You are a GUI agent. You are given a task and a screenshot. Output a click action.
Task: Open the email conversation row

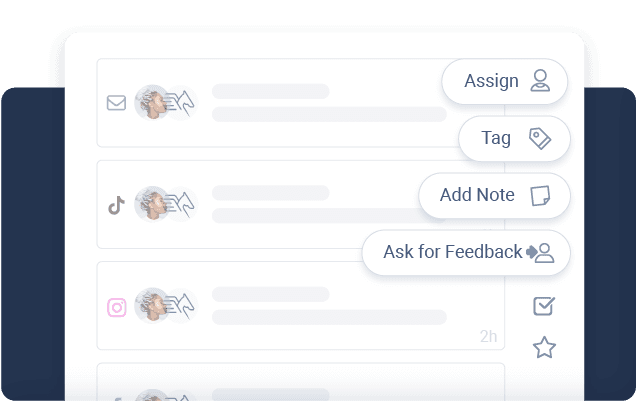click(x=301, y=103)
